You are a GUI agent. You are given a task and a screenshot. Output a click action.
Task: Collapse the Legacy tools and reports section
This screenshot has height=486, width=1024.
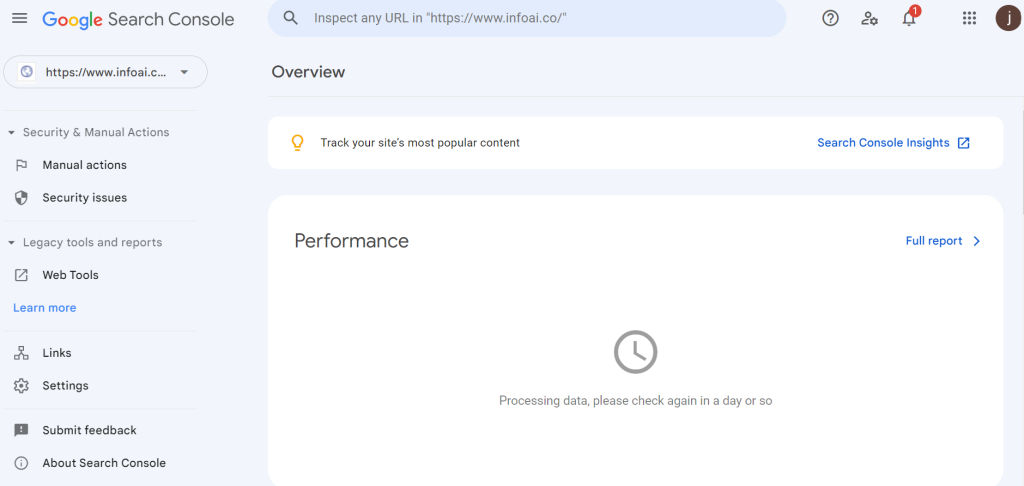pos(11,243)
